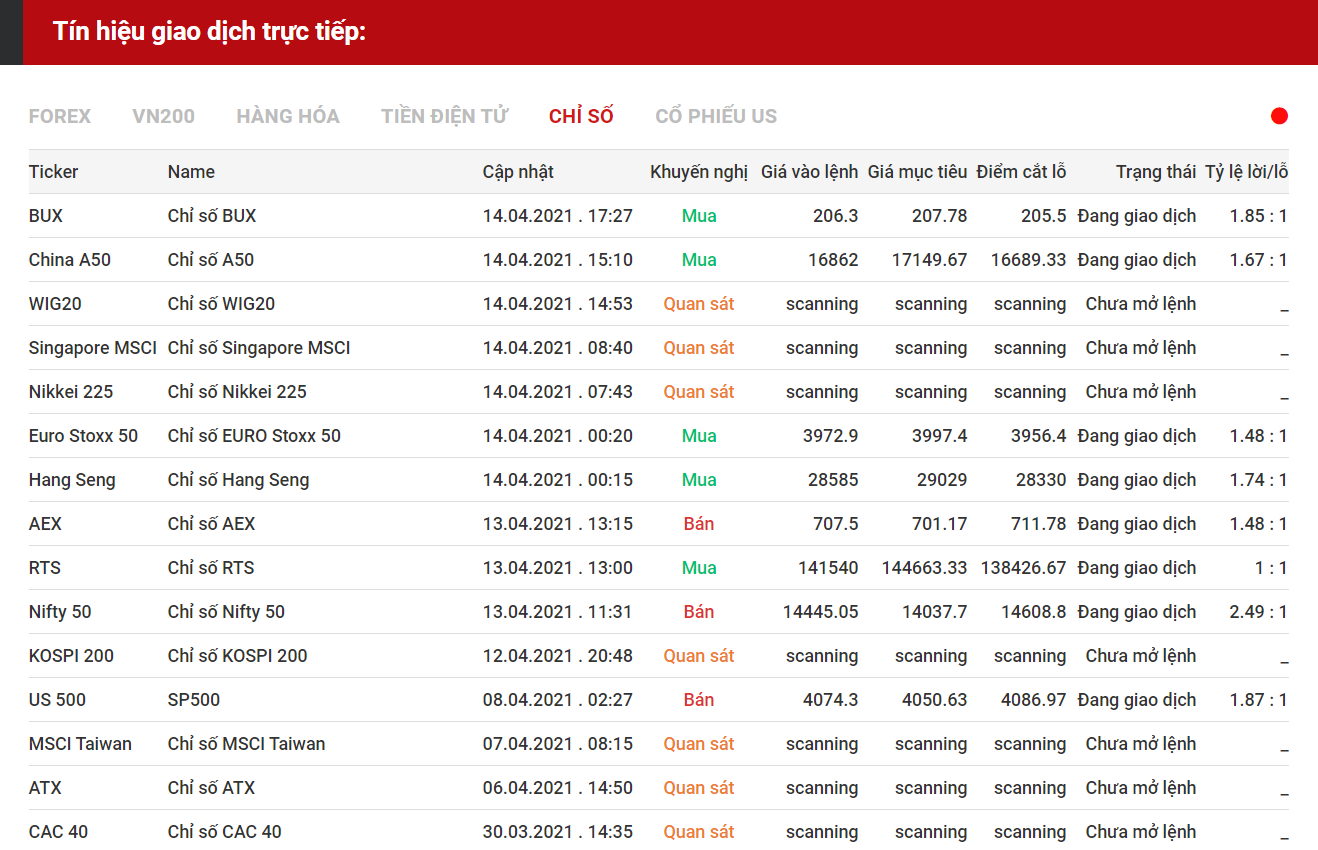
Task: Click the Cập nhật column header
Action: click(x=518, y=172)
